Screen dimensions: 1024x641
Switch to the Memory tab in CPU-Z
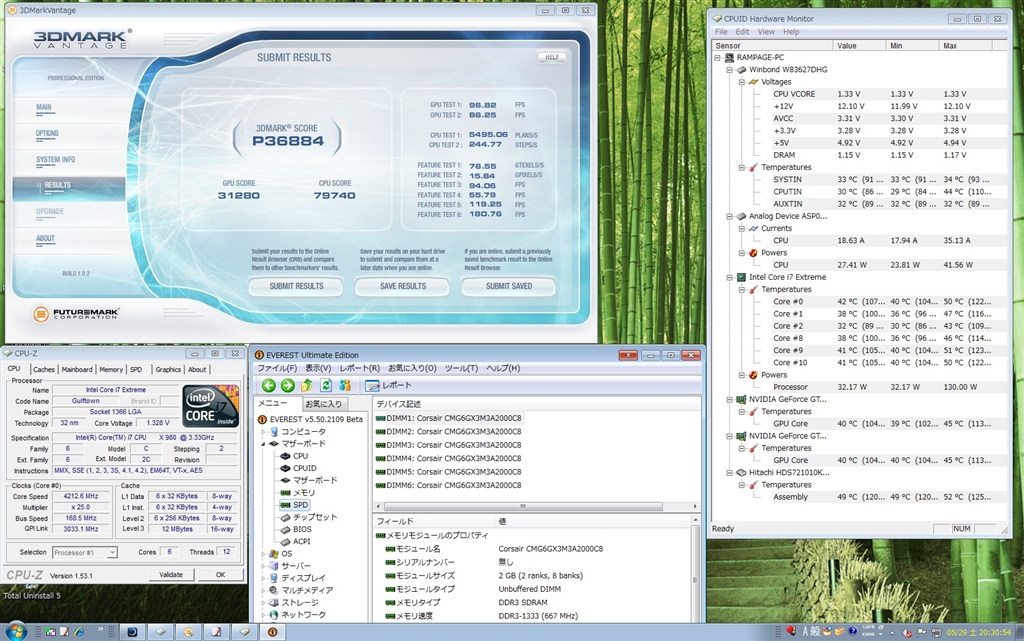click(x=111, y=369)
